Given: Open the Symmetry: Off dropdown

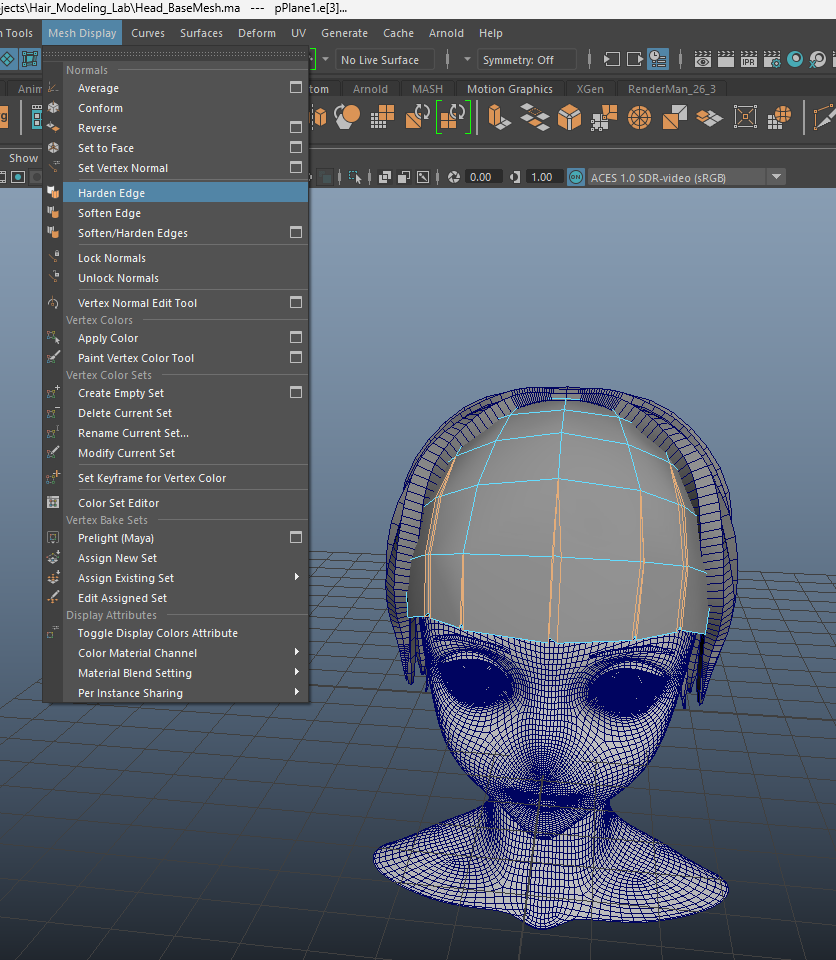Looking at the screenshot, I should [x=527, y=60].
